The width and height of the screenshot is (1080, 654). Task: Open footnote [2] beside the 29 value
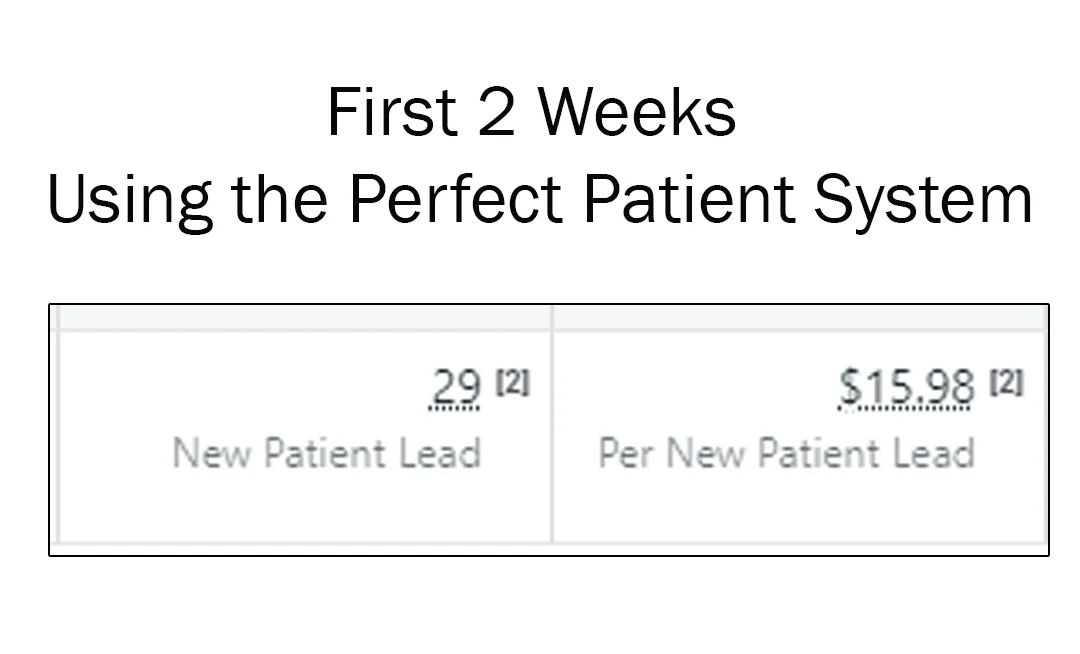click(x=513, y=382)
